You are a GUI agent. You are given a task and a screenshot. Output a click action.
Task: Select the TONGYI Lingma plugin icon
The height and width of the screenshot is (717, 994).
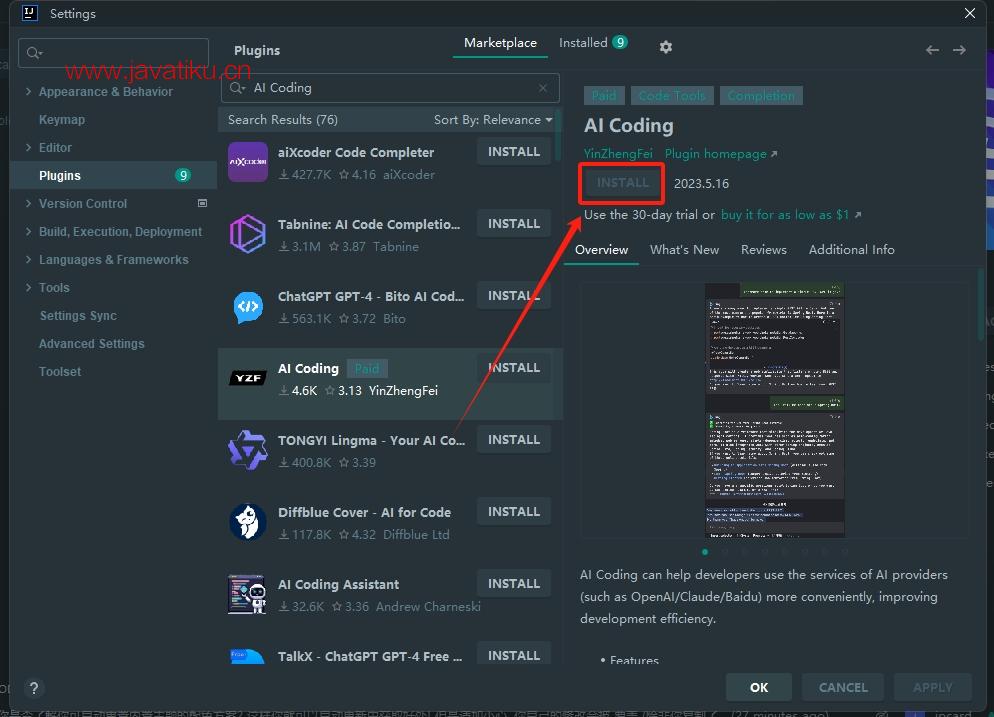pos(247,450)
